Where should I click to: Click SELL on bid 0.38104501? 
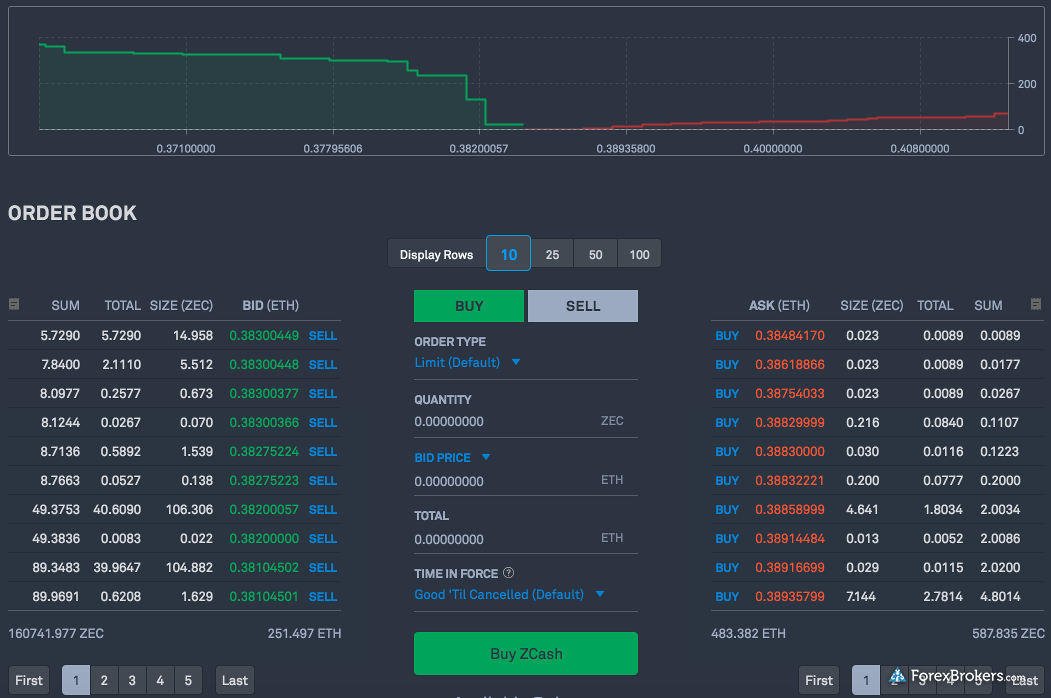[322, 597]
